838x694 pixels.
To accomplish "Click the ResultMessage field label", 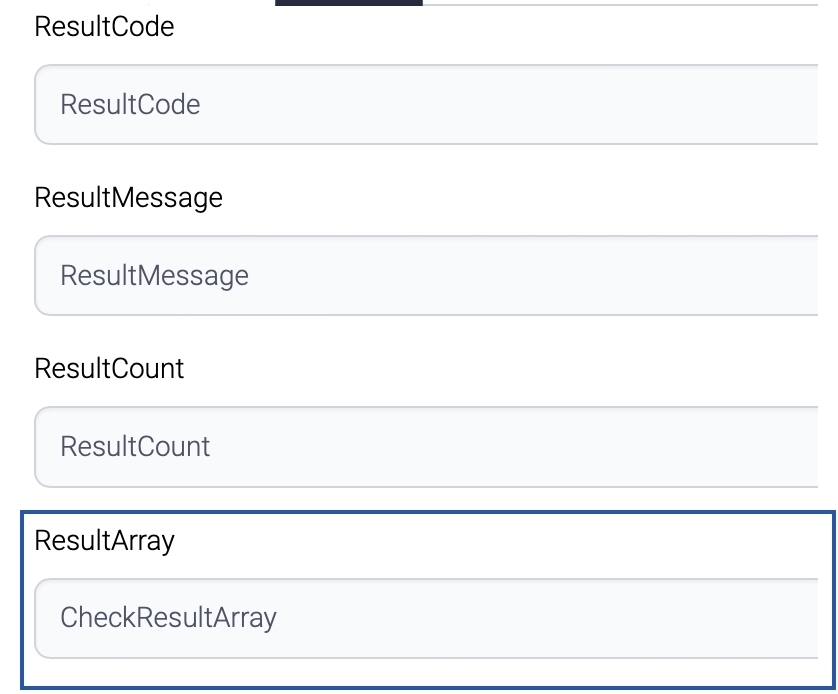I will (128, 198).
